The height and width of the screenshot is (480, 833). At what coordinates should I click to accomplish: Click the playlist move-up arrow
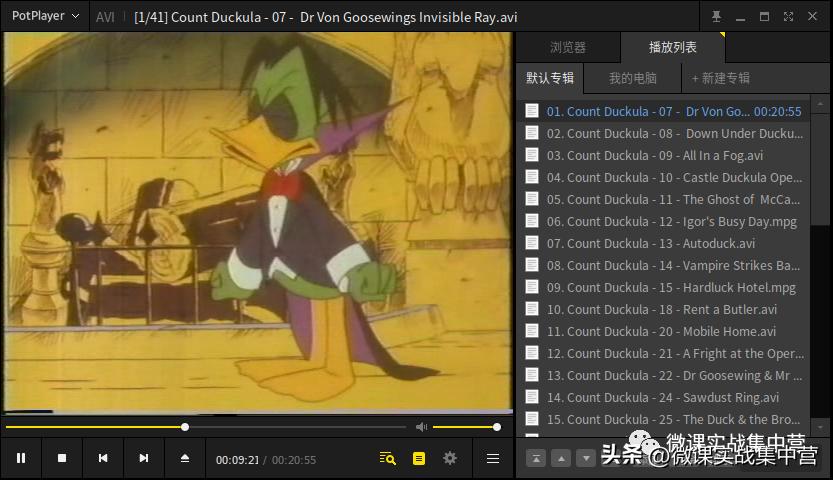[x=561, y=458]
